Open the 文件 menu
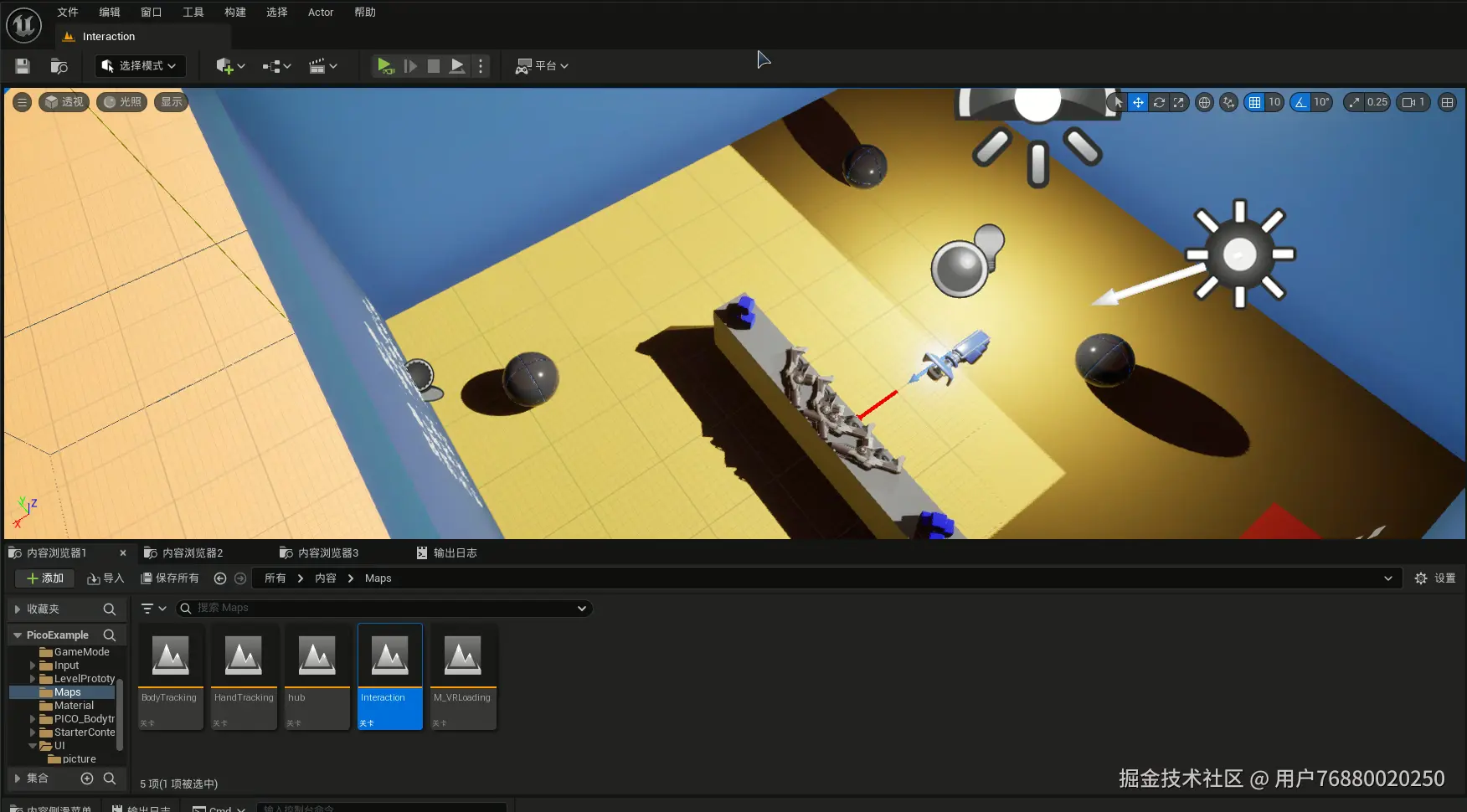 point(68,12)
